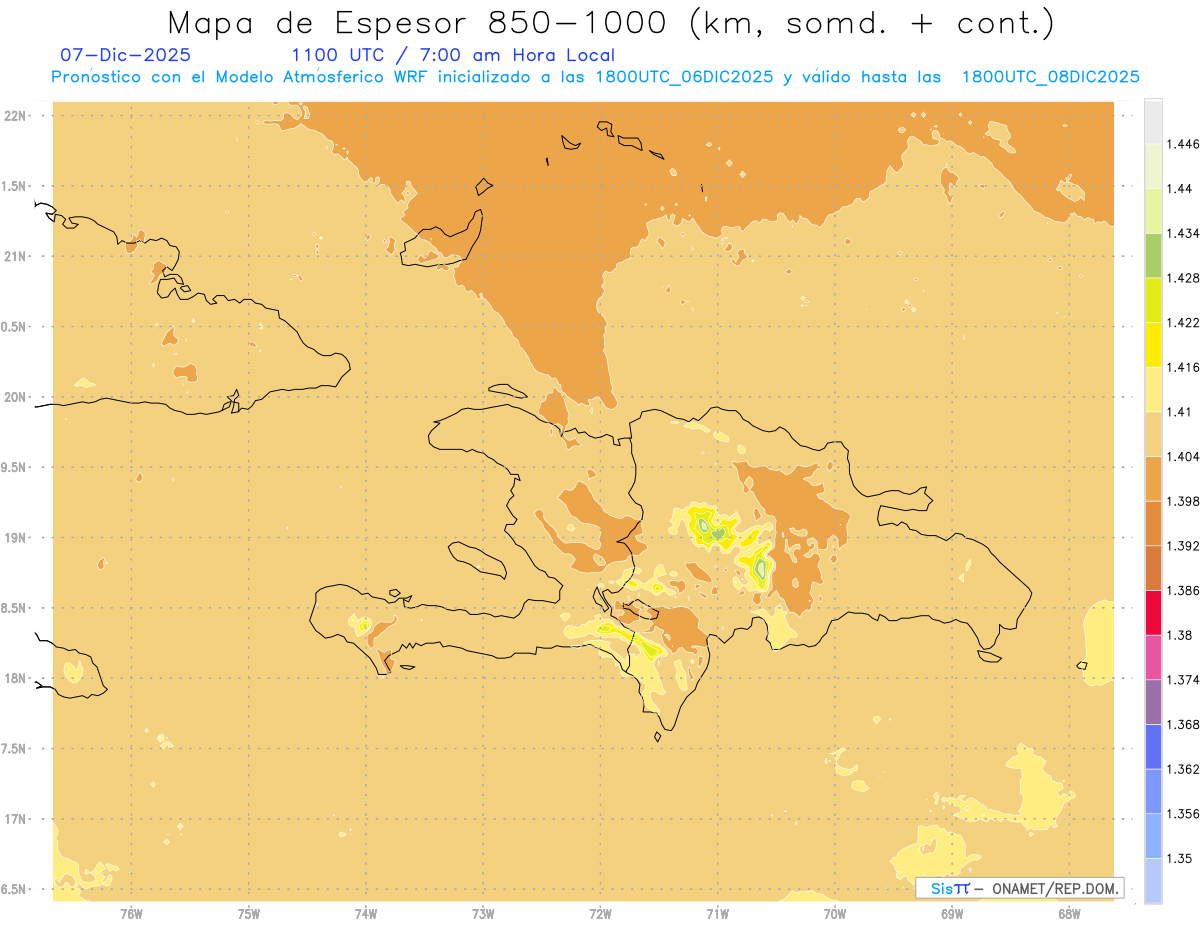Click the legend value '1.398'
This screenshot has width=1200, height=927.
coord(1183,501)
